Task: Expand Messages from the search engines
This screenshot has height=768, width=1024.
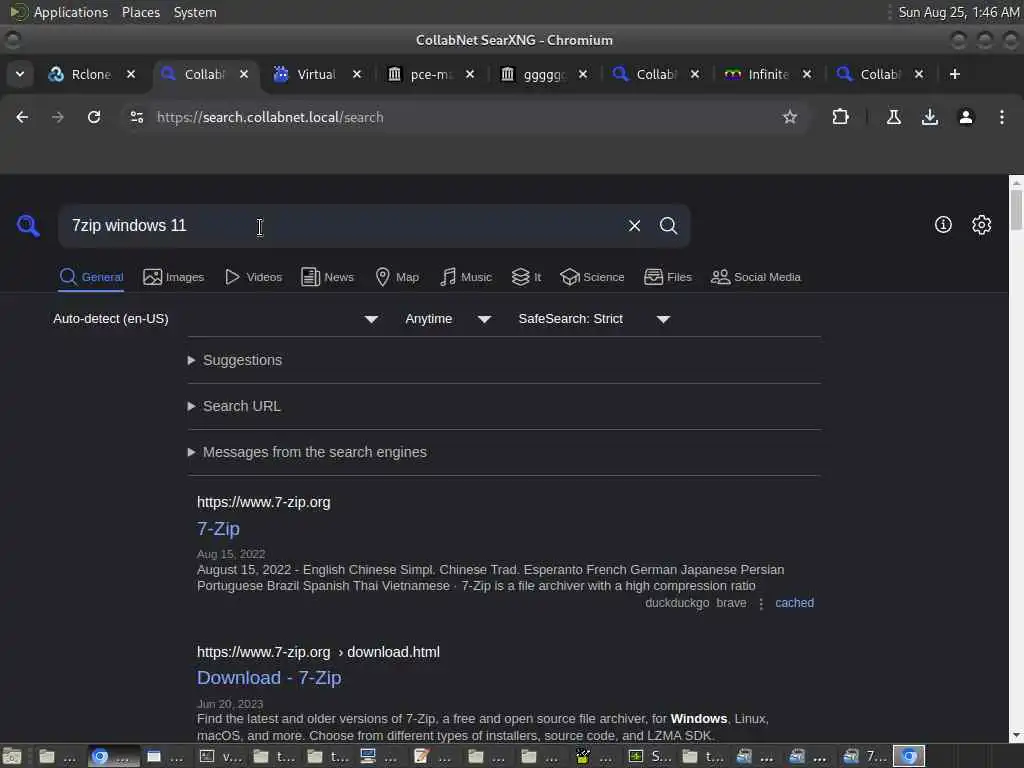Action: tap(308, 452)
